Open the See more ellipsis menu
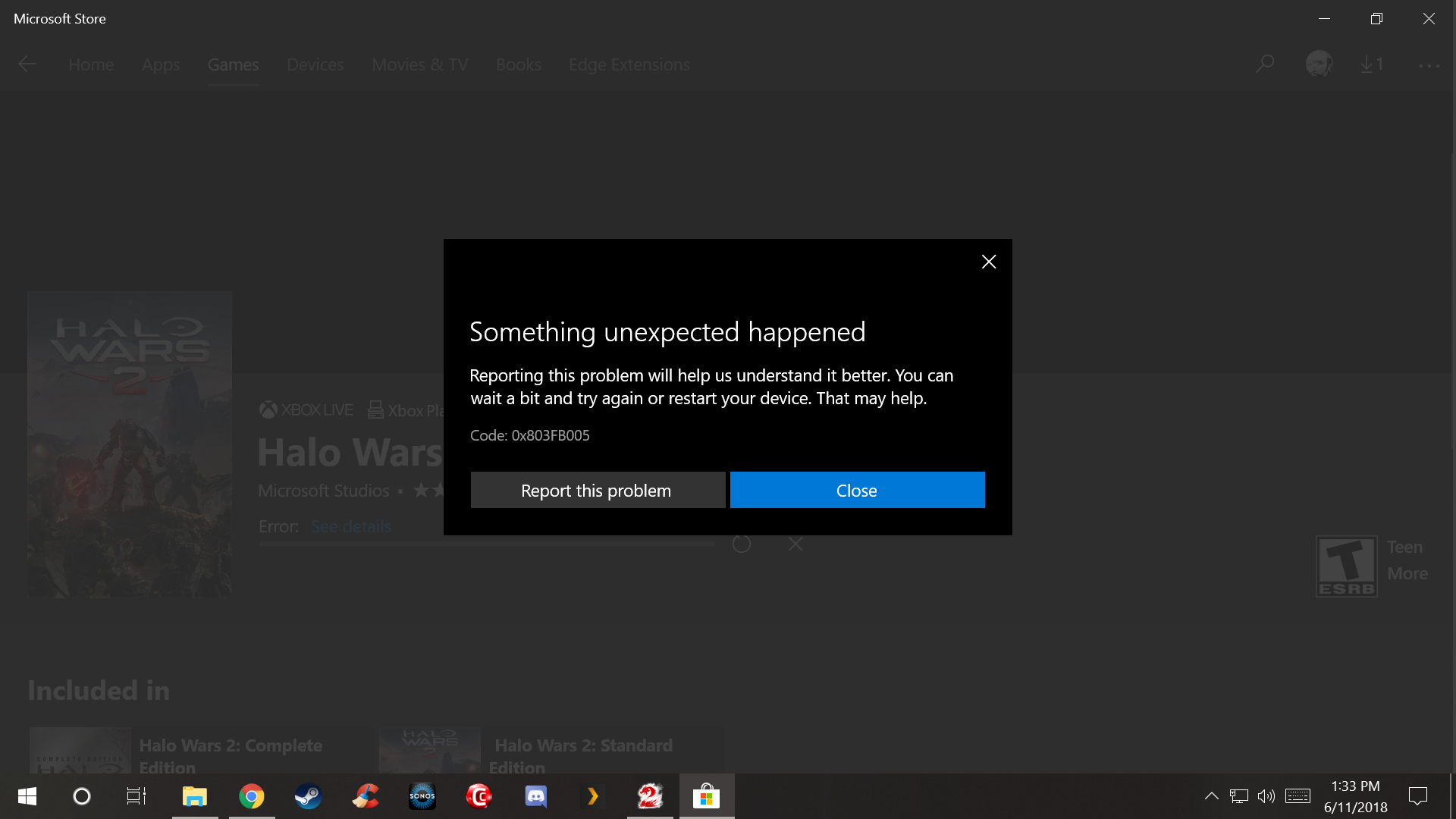 pyautogui.click(x=1429, y=66)
